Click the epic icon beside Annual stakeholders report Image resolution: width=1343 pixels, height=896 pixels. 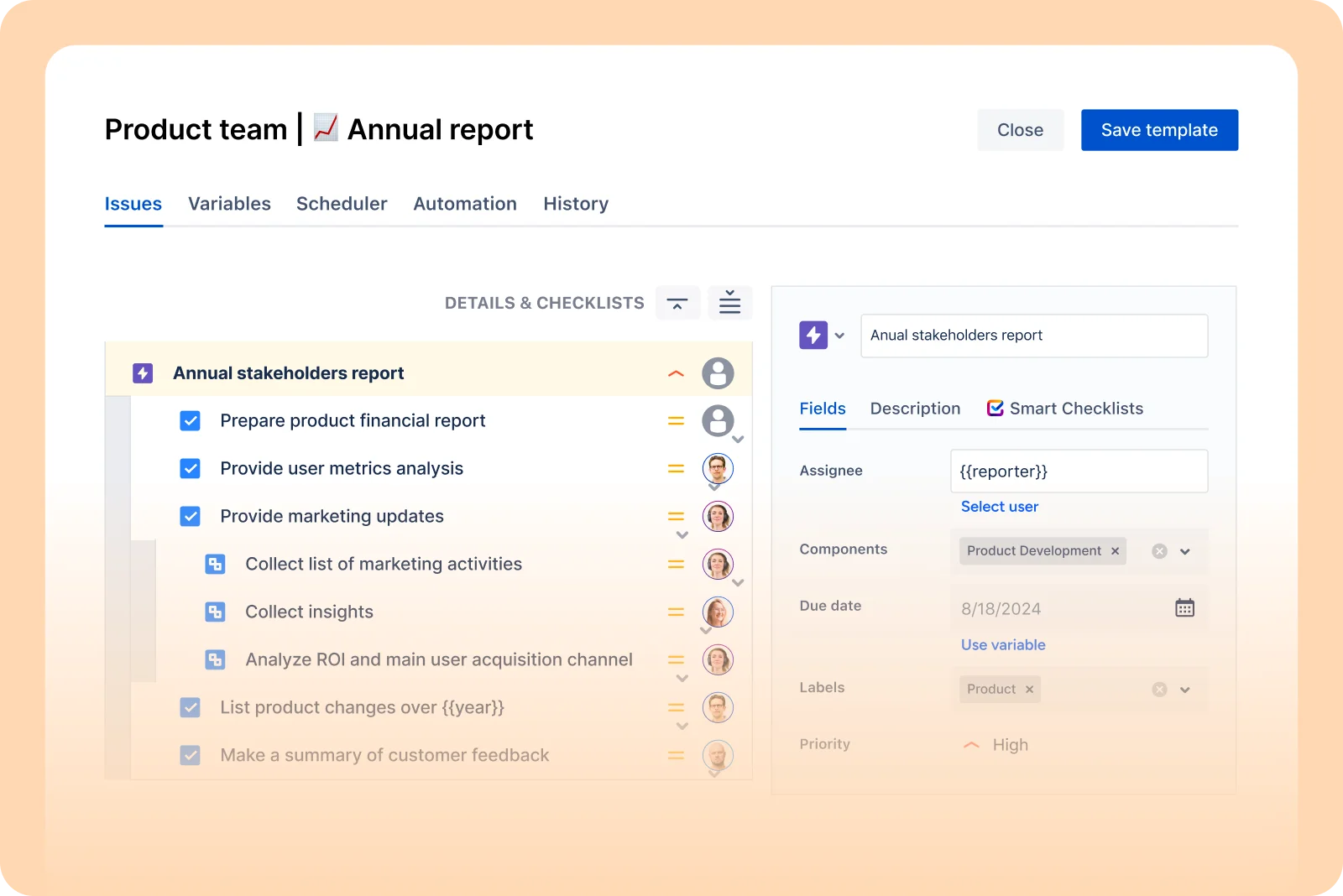coord(143,373)
